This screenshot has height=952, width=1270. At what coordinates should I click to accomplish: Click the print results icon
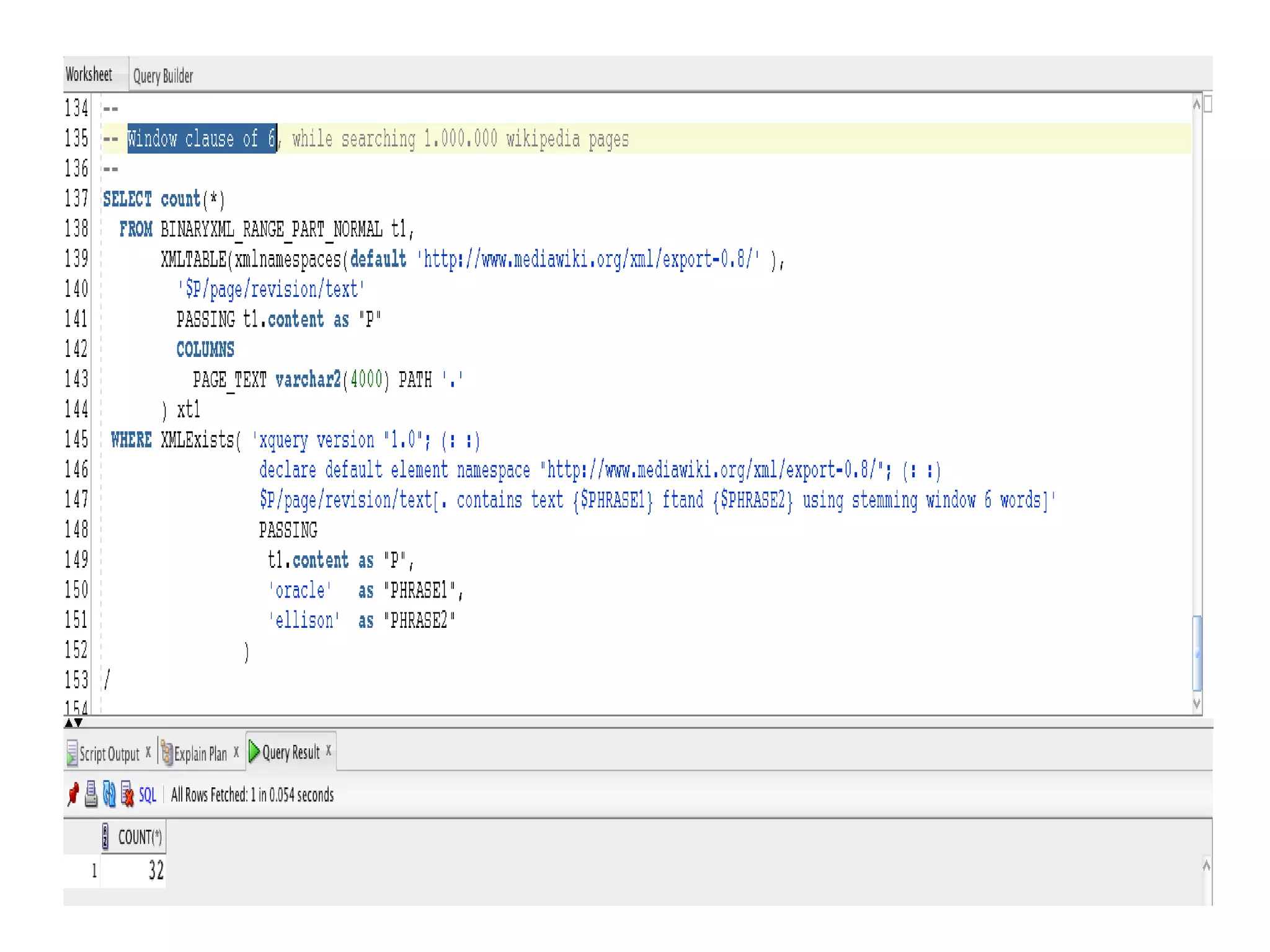(91, 794)
